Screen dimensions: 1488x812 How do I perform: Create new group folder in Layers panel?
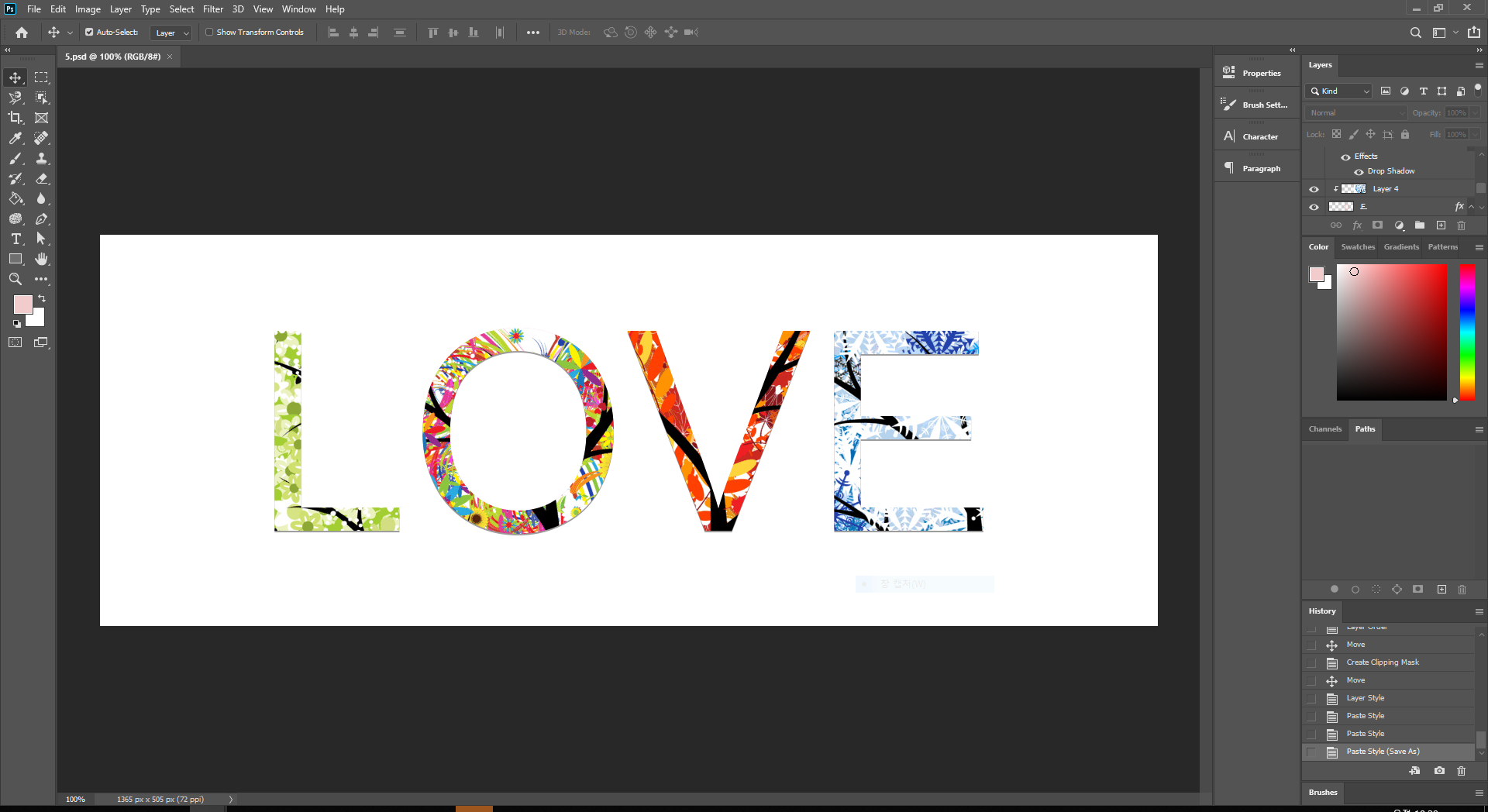coord(1420,225)
